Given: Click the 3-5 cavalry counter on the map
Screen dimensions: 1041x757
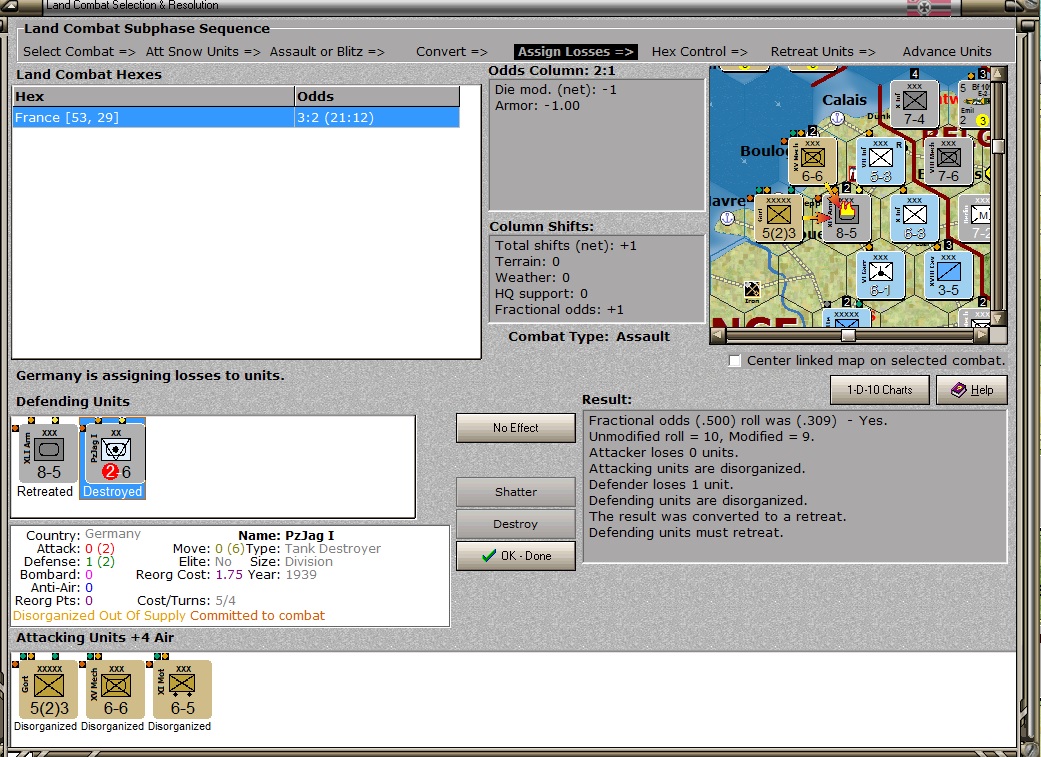Looking at the screenshot, I should coord(949,274).
